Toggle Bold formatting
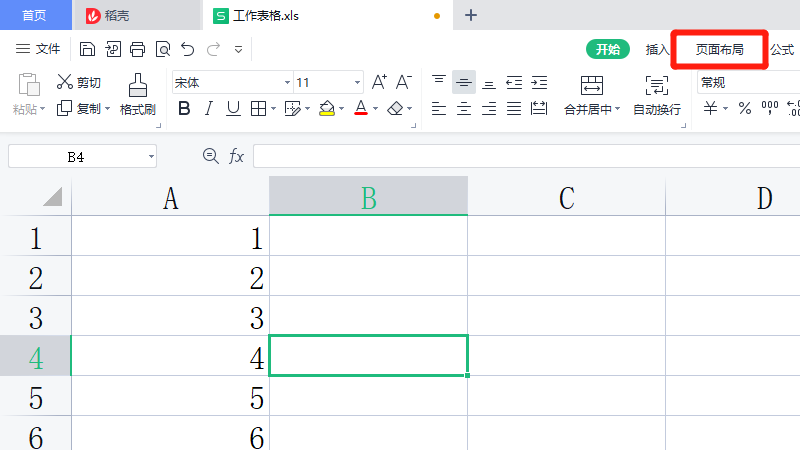The image size is (800, 450). pyautogui.click(x=184, y=108)
